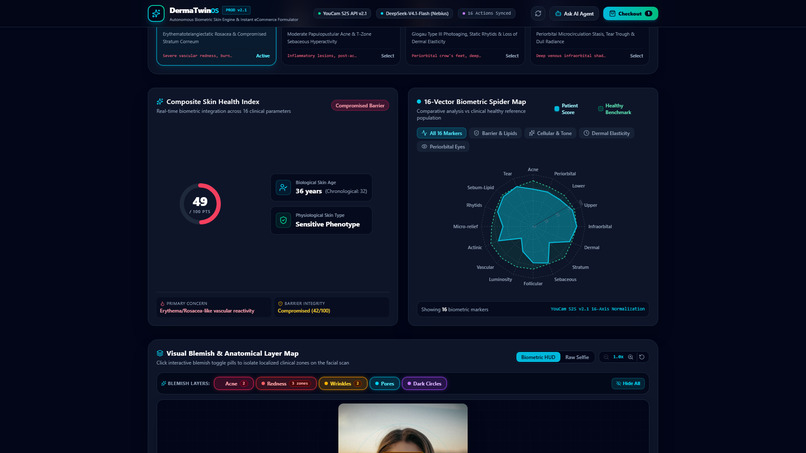Click the Visual Blemish layer map icon
Image resolution: width=806 pixels, height=453 pixels.
(x=160, y=353)
